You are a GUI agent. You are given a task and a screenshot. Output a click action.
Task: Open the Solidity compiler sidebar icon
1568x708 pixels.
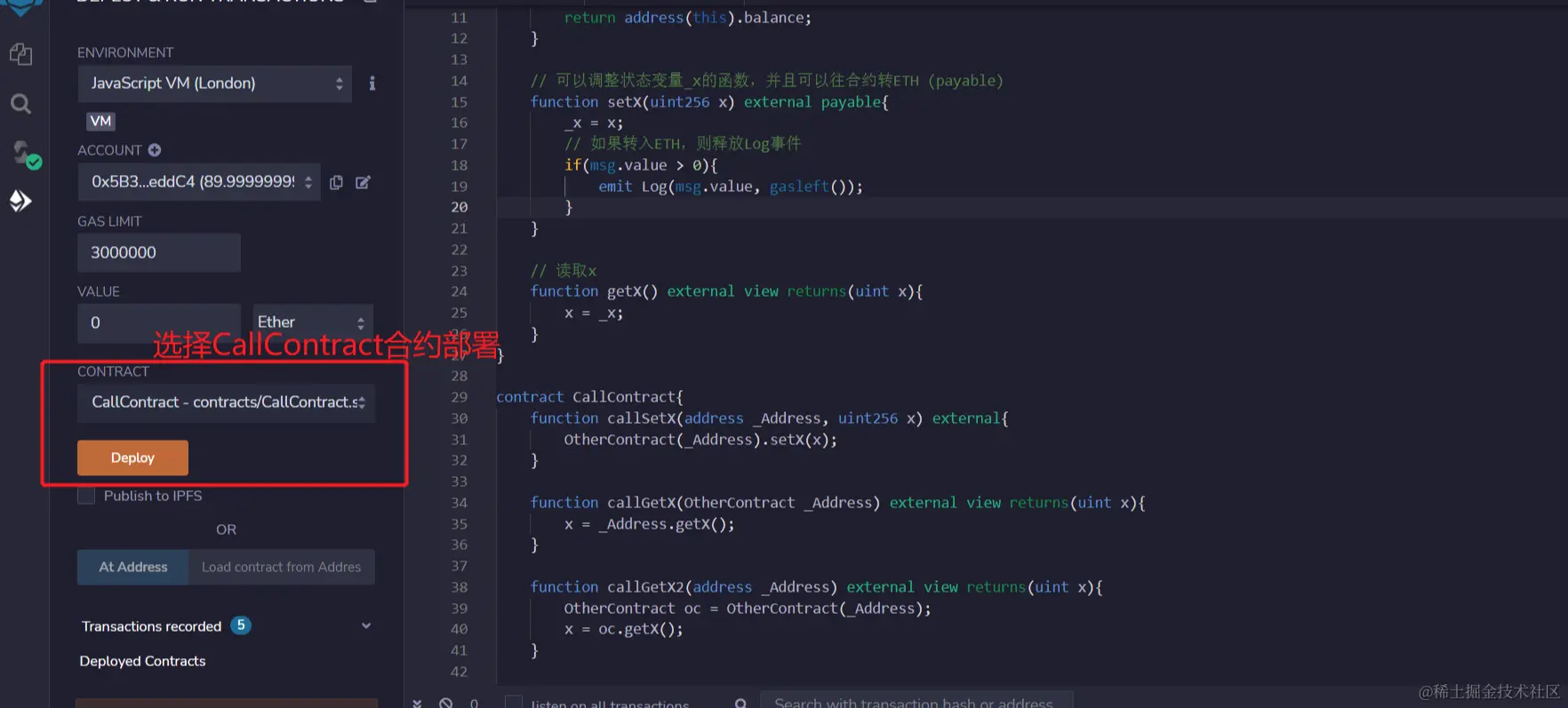[x=25, y=154]
